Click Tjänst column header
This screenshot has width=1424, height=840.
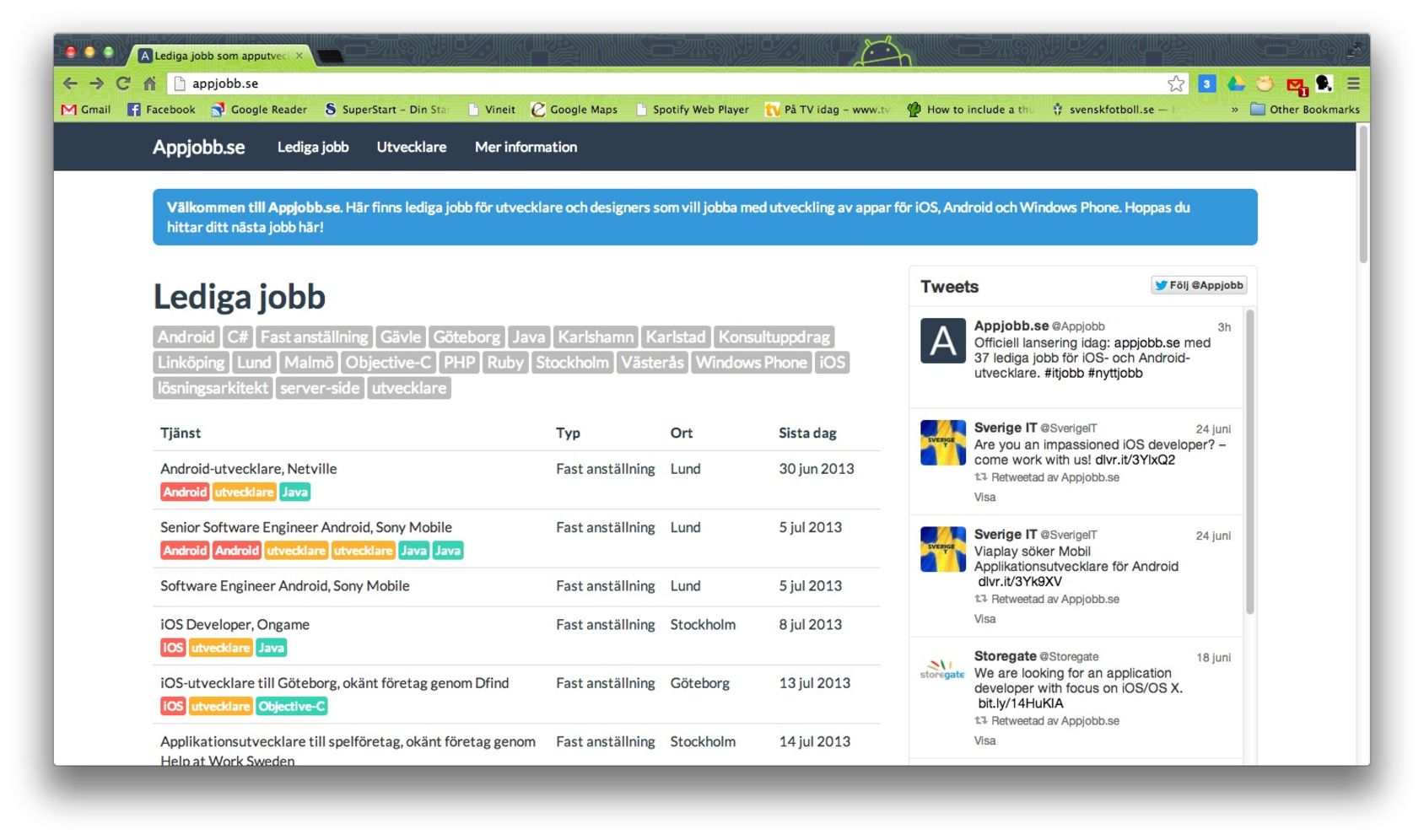pyautogui.click(x=181, y=433)
